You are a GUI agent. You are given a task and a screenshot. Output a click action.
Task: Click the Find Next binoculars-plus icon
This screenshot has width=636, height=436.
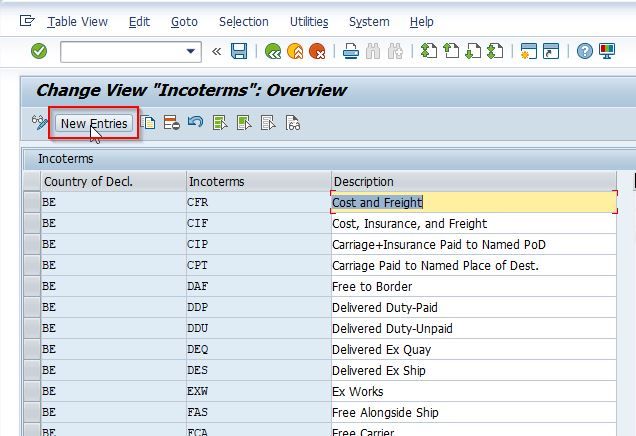coord(395,51)
